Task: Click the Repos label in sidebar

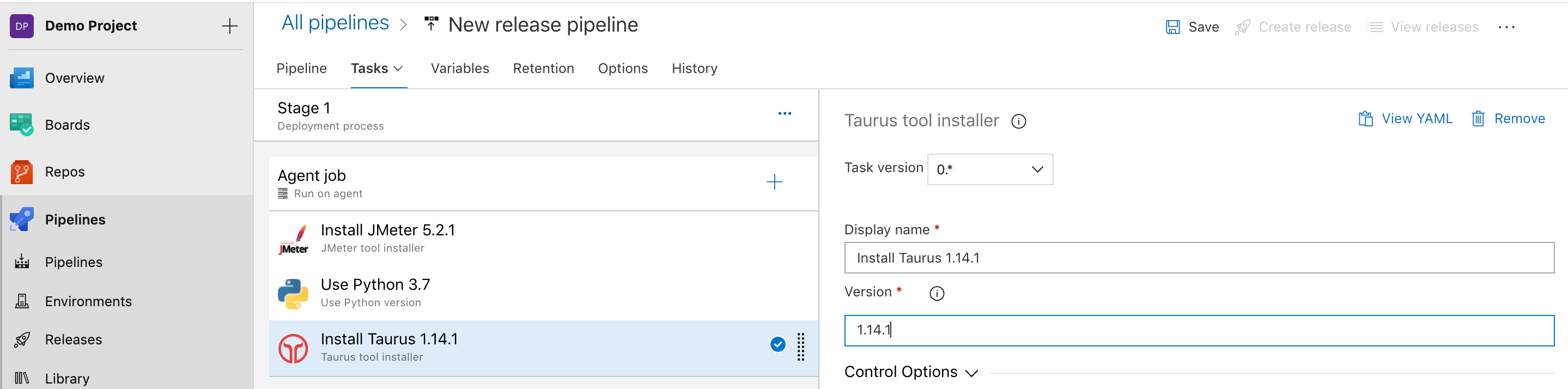Action: tap(64, 172)
